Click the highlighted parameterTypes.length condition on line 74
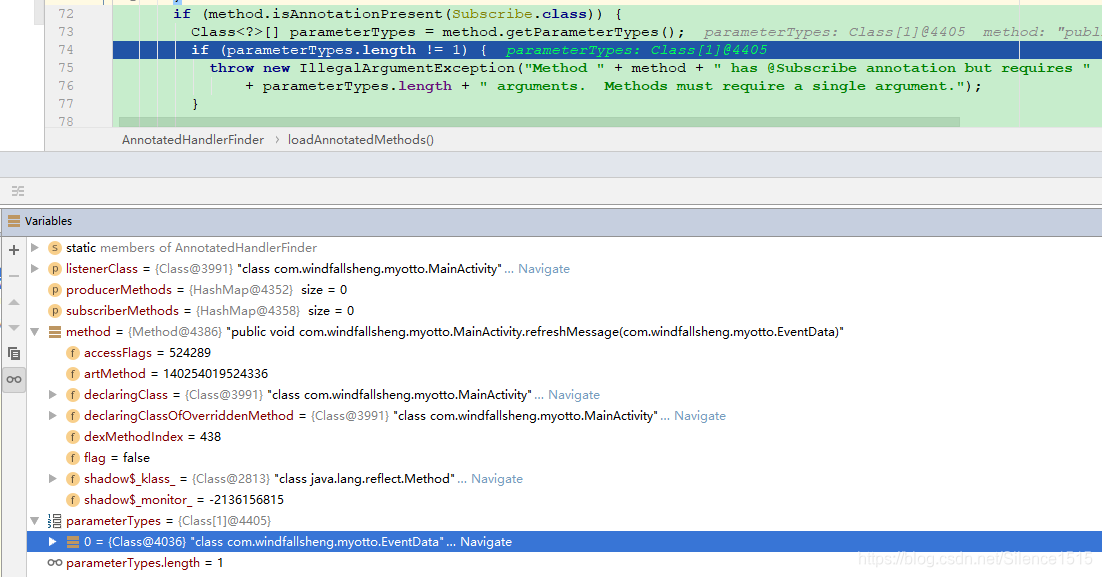1102x577 pixels. point(346,50)
